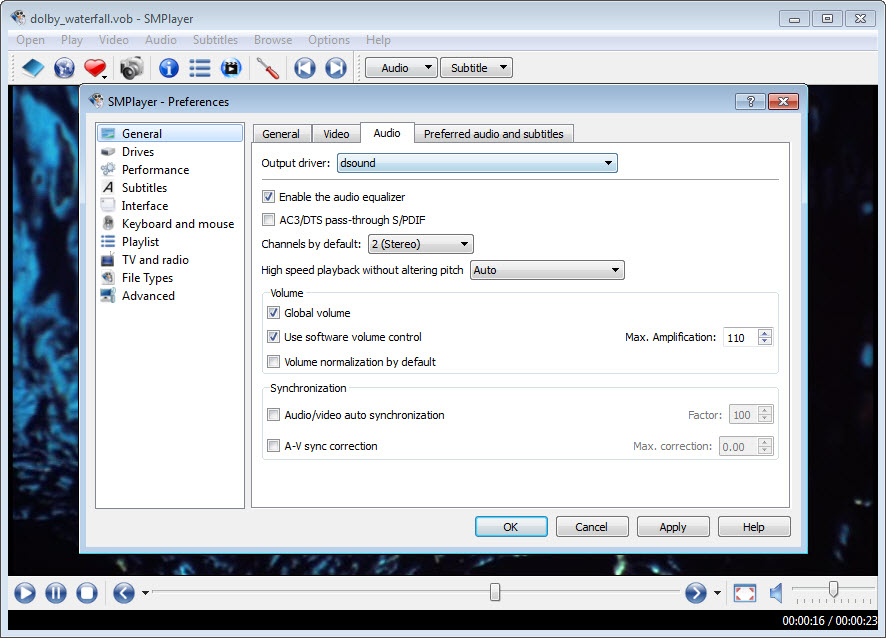The height and width of the screenshot is (638, 886).
Task: Open Keyboard and mouse section
Action: tap(170, 224)
